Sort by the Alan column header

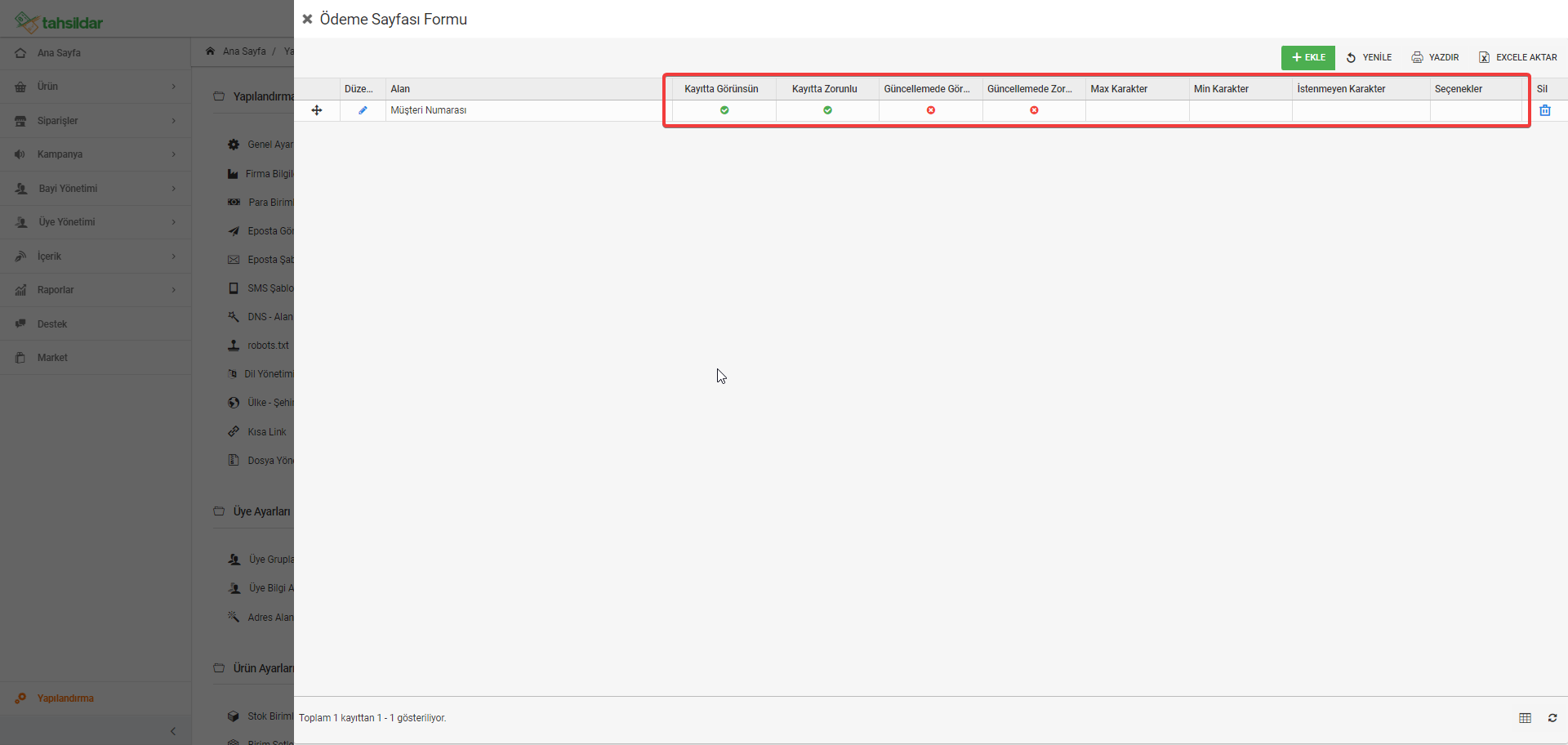(528, 89)
